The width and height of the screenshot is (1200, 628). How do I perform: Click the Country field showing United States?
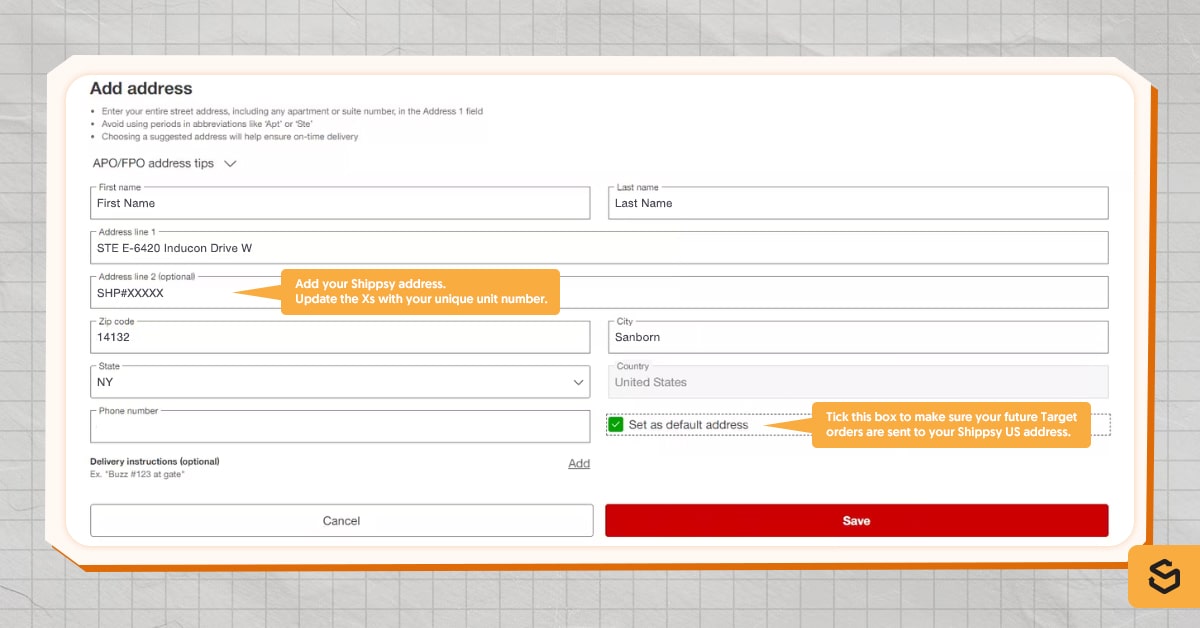[x=857, y=381]
